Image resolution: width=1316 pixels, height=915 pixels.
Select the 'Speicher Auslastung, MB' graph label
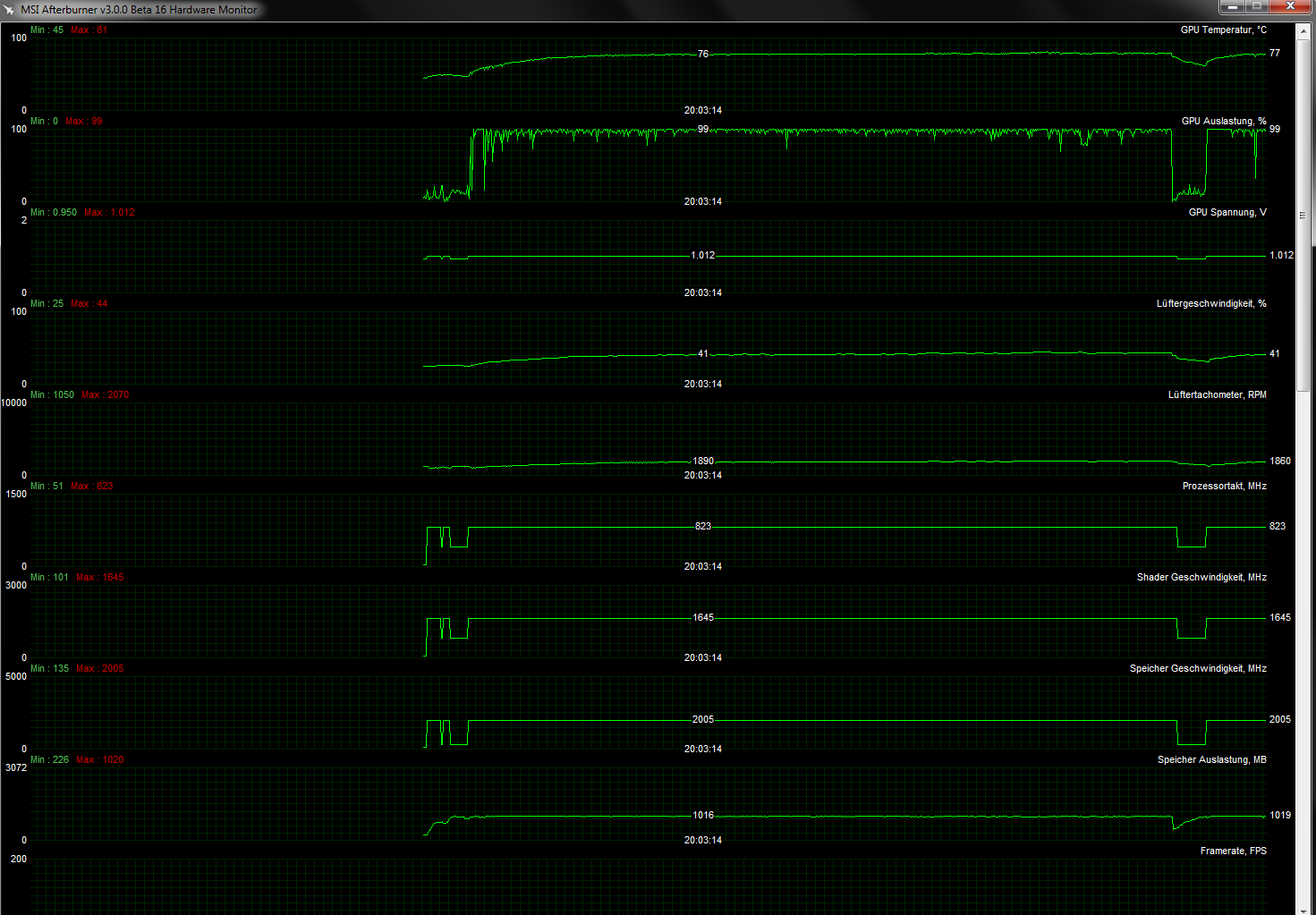point(1211,759)
